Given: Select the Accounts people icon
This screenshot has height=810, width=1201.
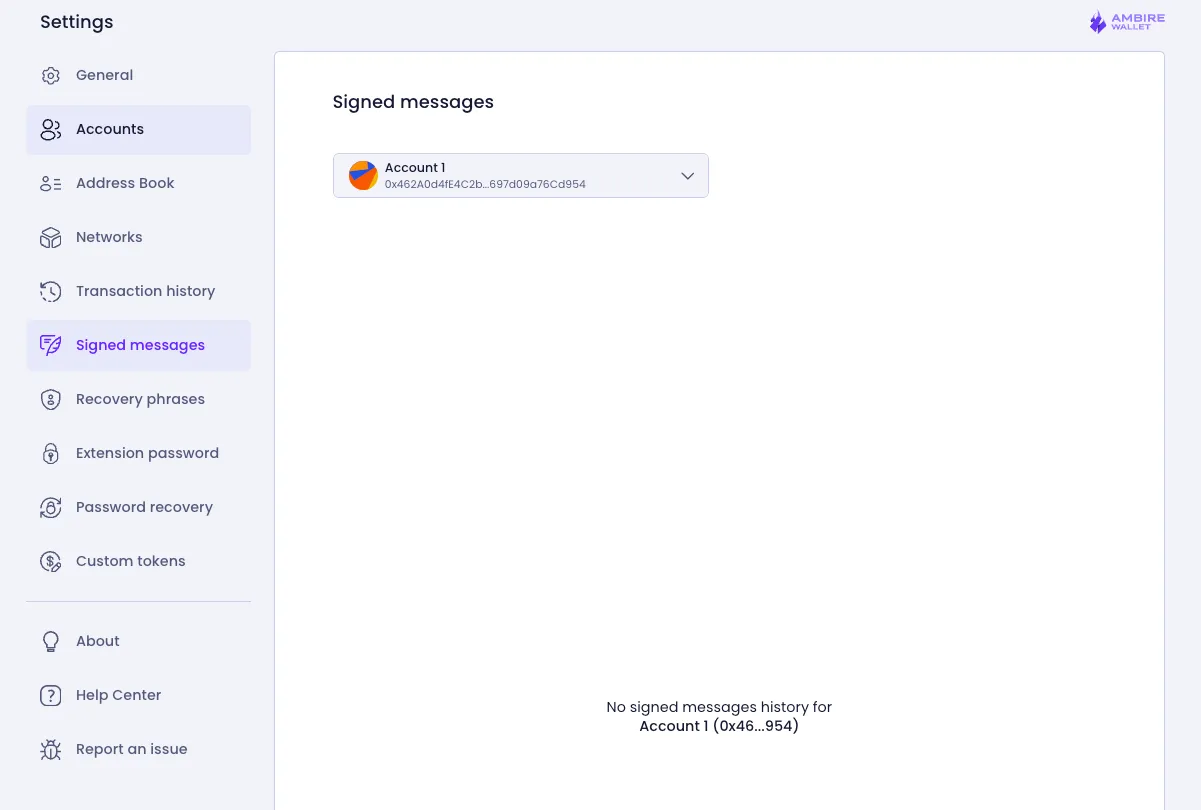Looking at the screenshot, I should [50, 129].
